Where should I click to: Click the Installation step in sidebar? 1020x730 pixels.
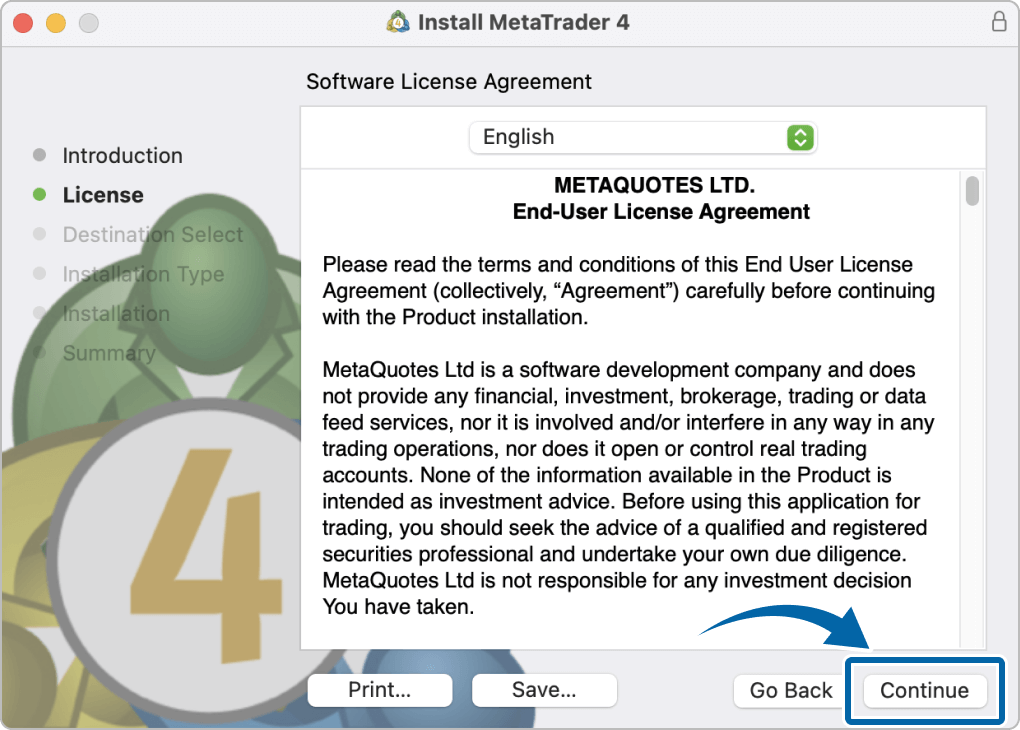click(116, 314)
